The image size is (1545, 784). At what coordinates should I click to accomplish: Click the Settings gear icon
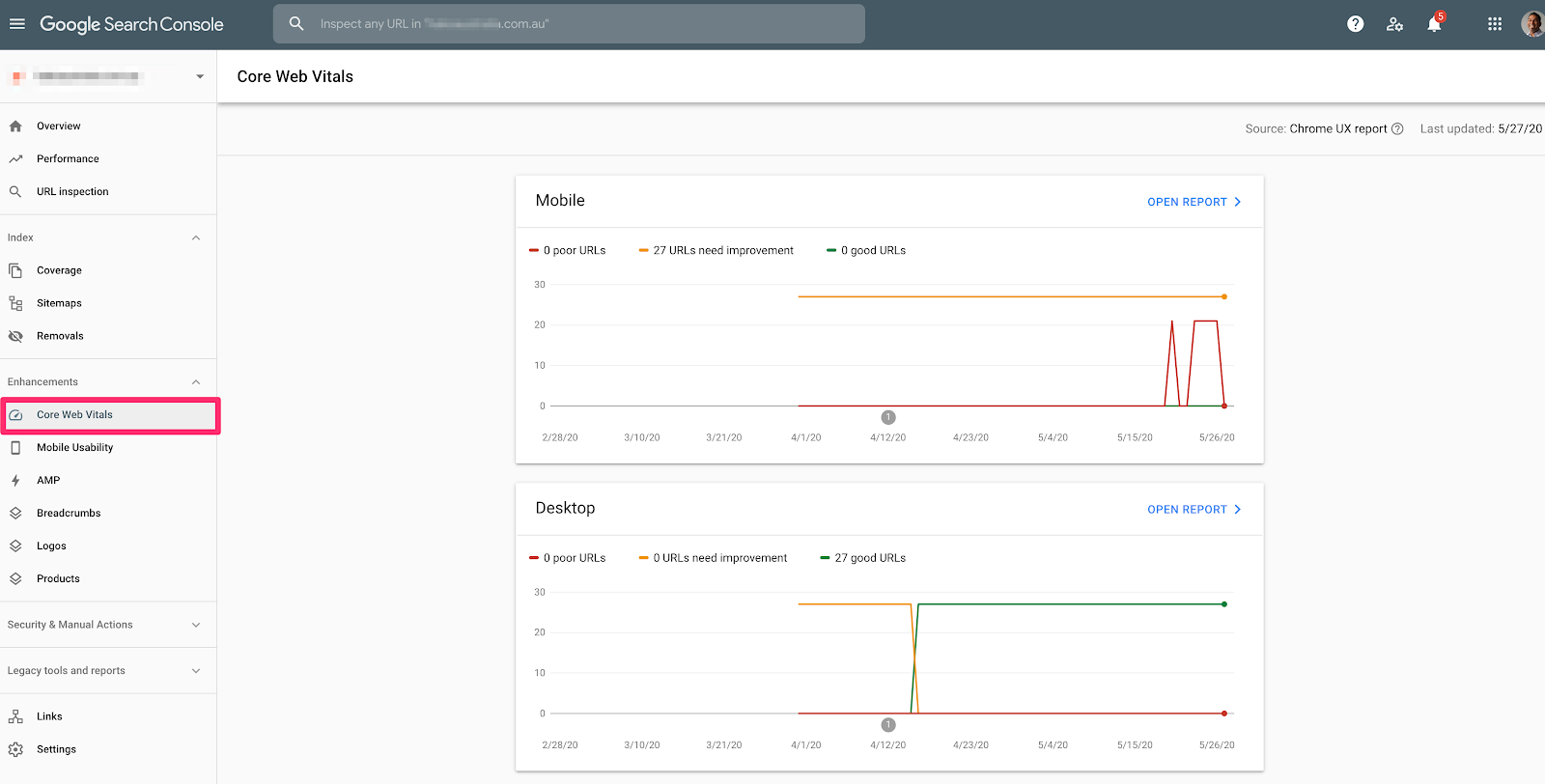click(x=15, y=749)
